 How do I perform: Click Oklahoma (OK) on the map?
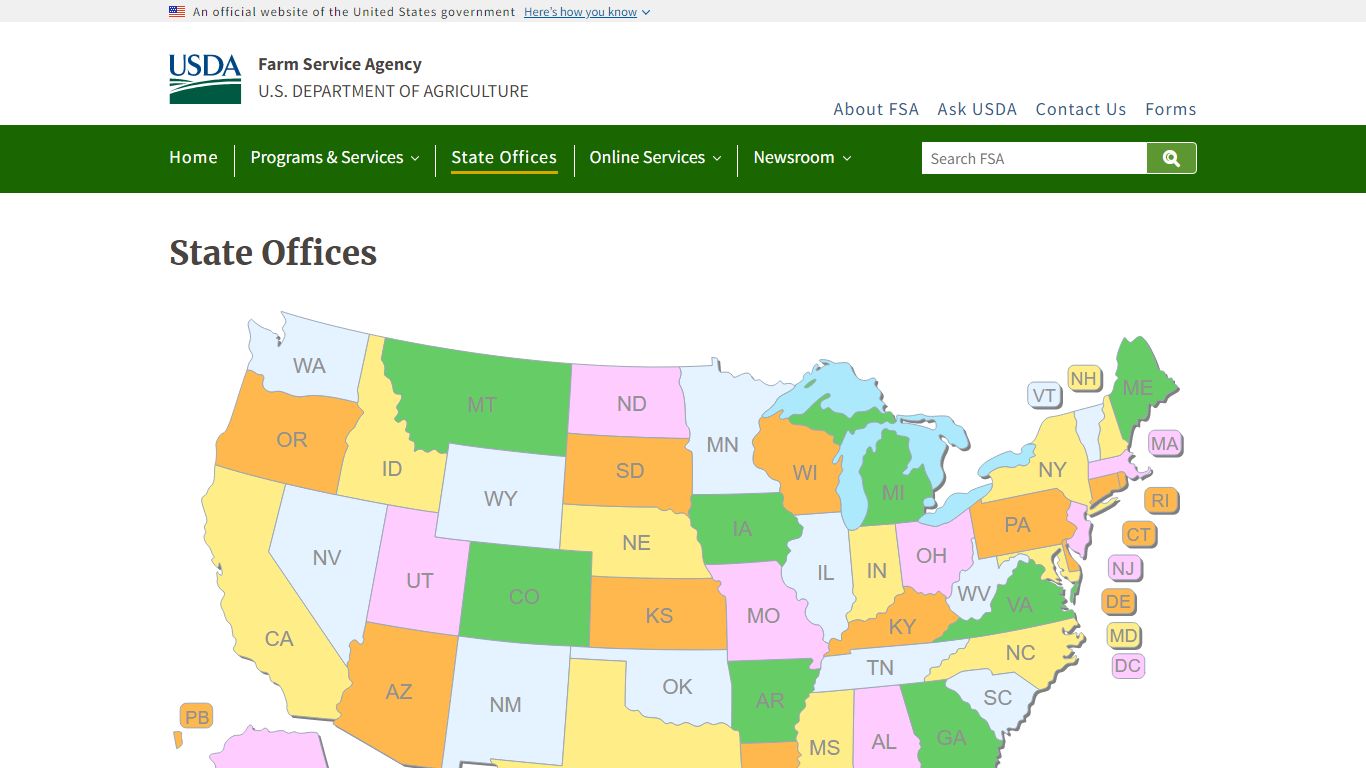(677, 686)
